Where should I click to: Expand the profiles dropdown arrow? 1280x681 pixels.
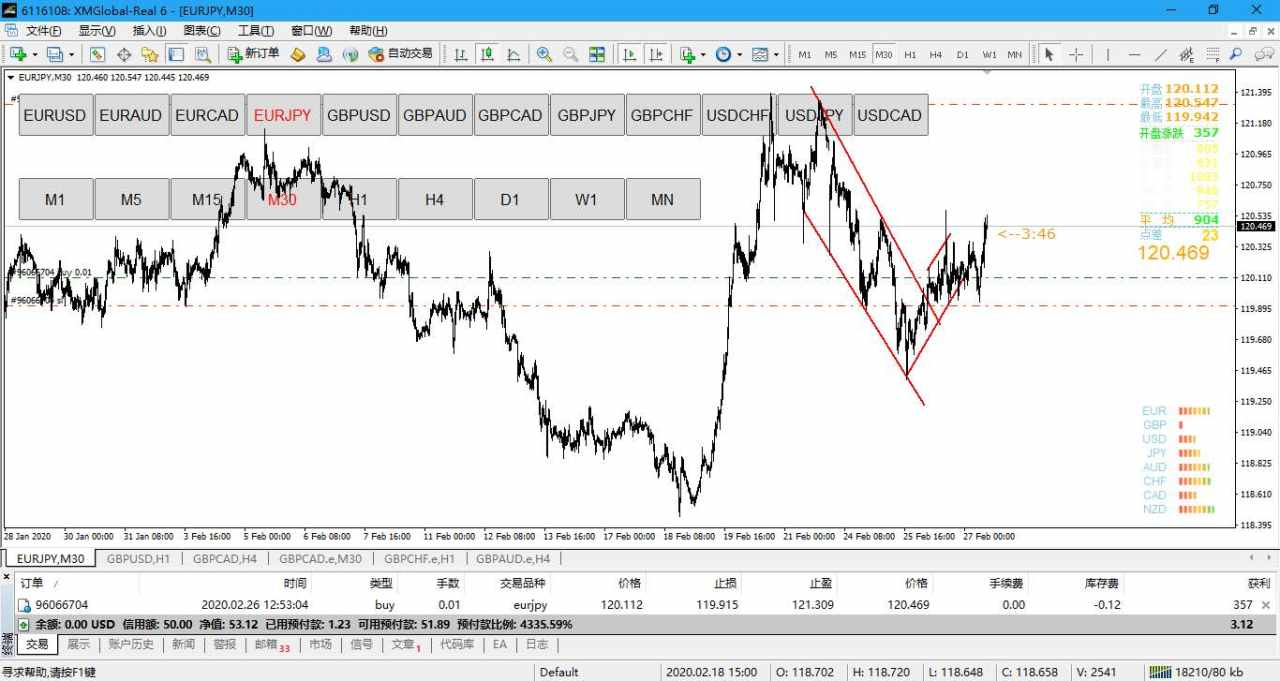[x=71, y=54]
